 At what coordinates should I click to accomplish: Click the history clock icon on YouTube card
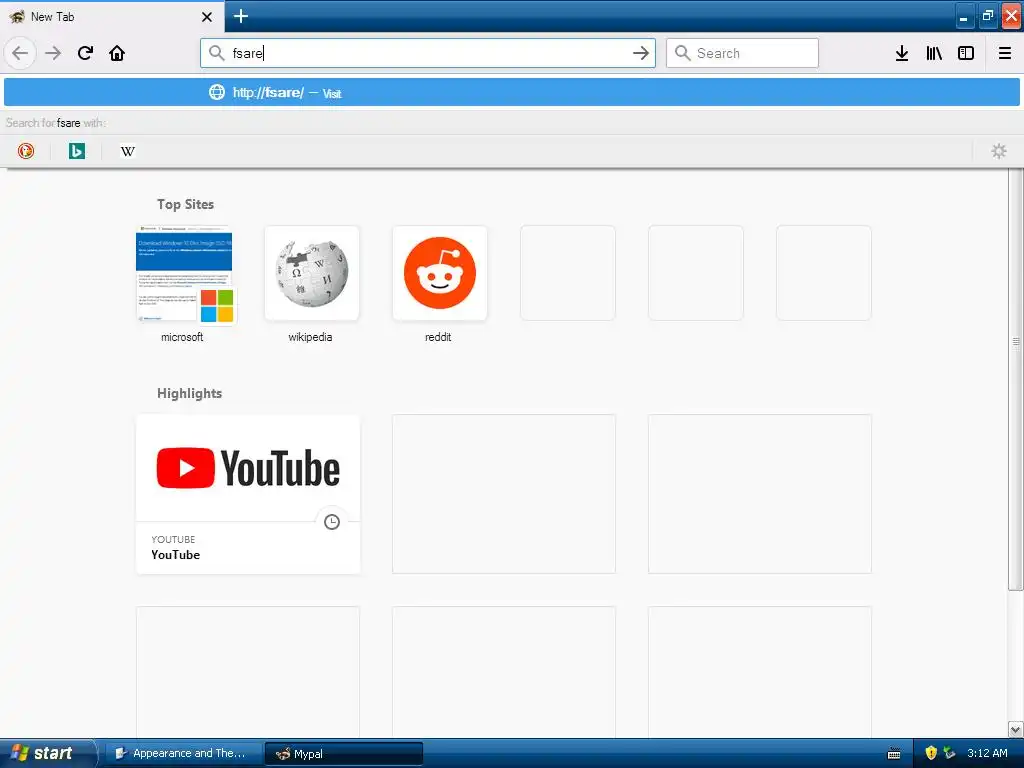pyautogui.click(x=332, y=522)
